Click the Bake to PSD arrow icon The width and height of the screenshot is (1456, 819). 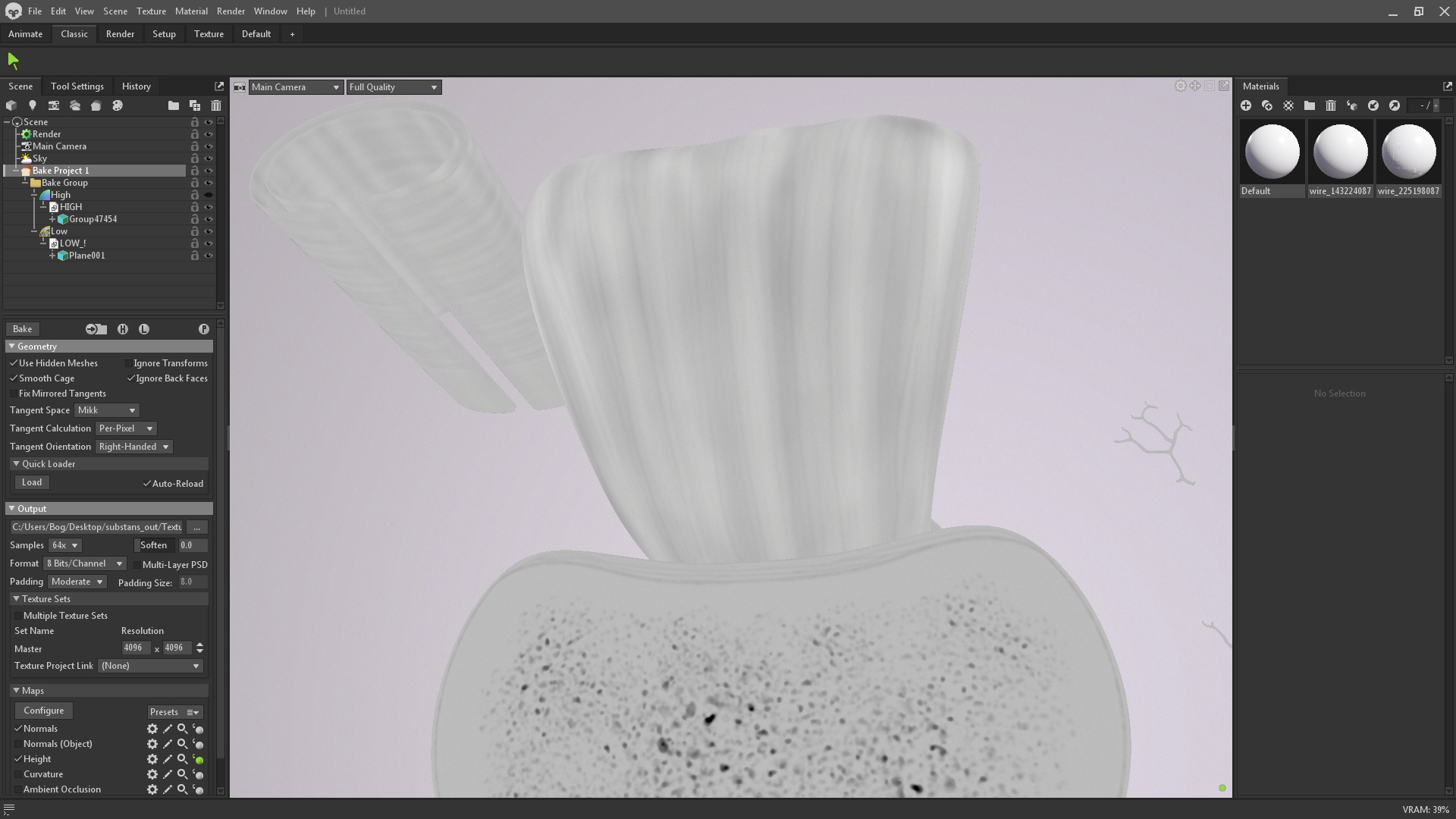pyautogui.click(x=96, y=329)
